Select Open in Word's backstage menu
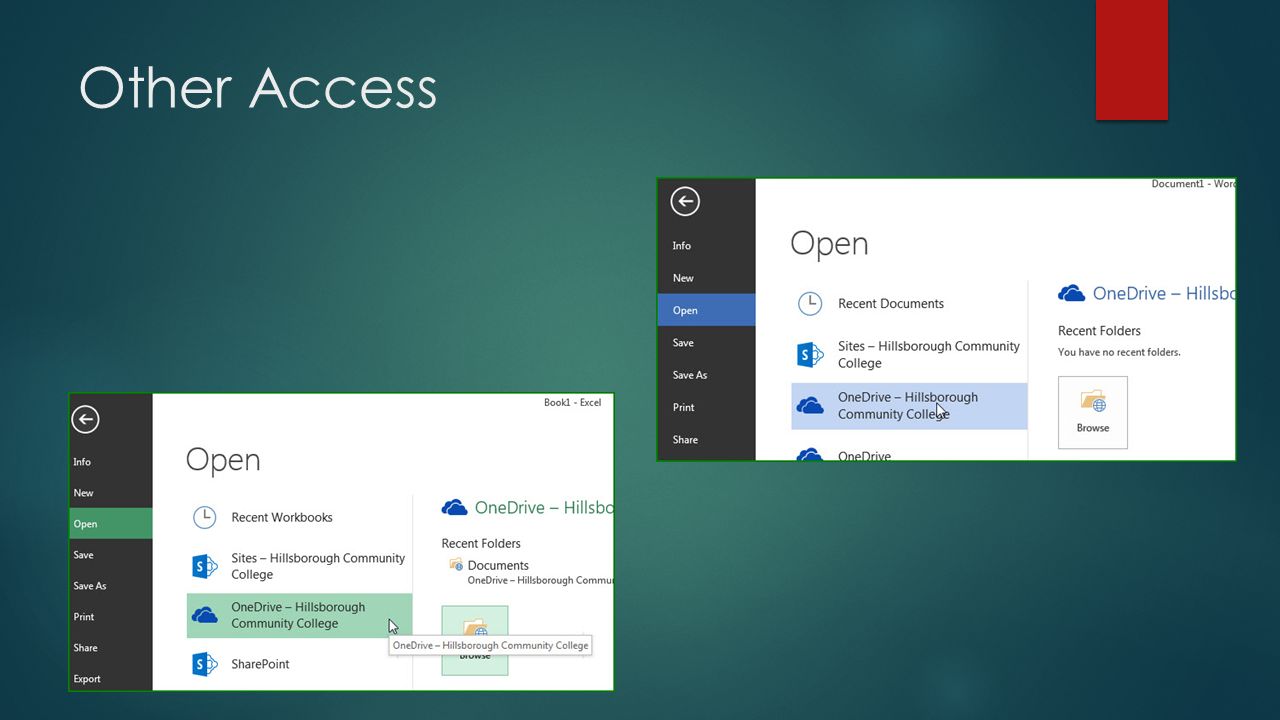 pos(706,310)
